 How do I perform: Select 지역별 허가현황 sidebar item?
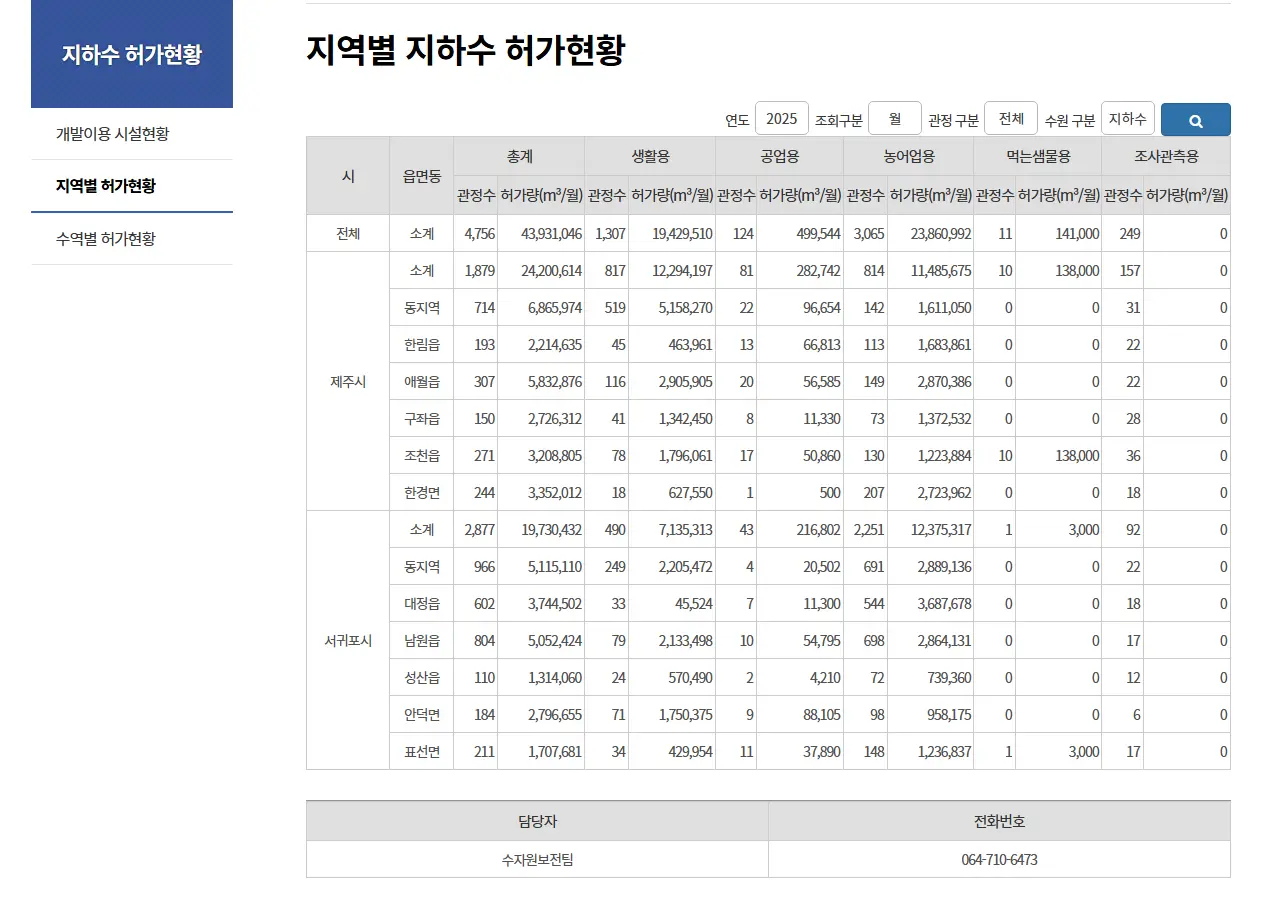click(132, 186)
